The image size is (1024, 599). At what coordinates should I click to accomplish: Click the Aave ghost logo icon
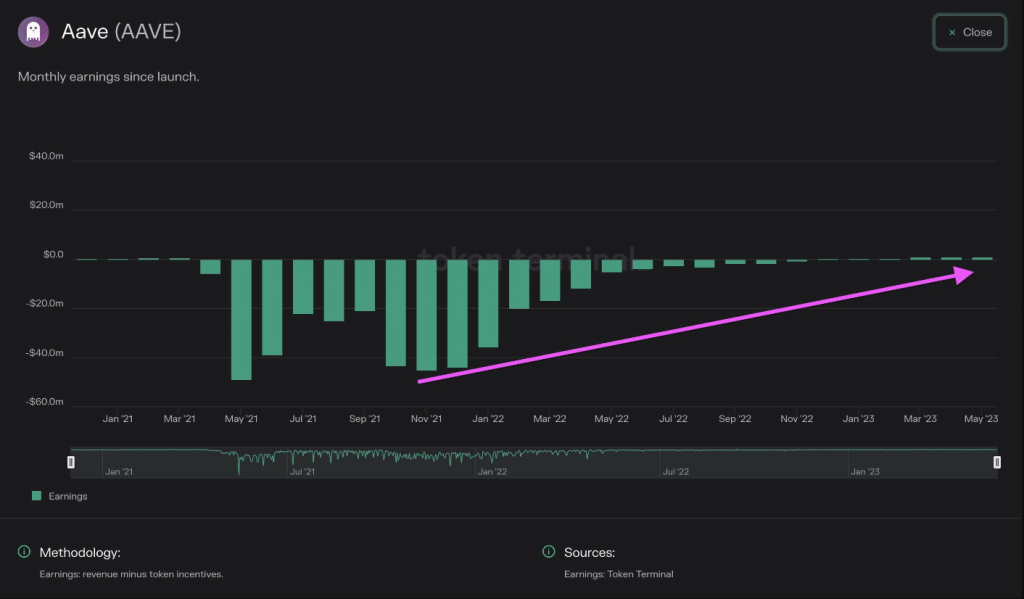33,31
